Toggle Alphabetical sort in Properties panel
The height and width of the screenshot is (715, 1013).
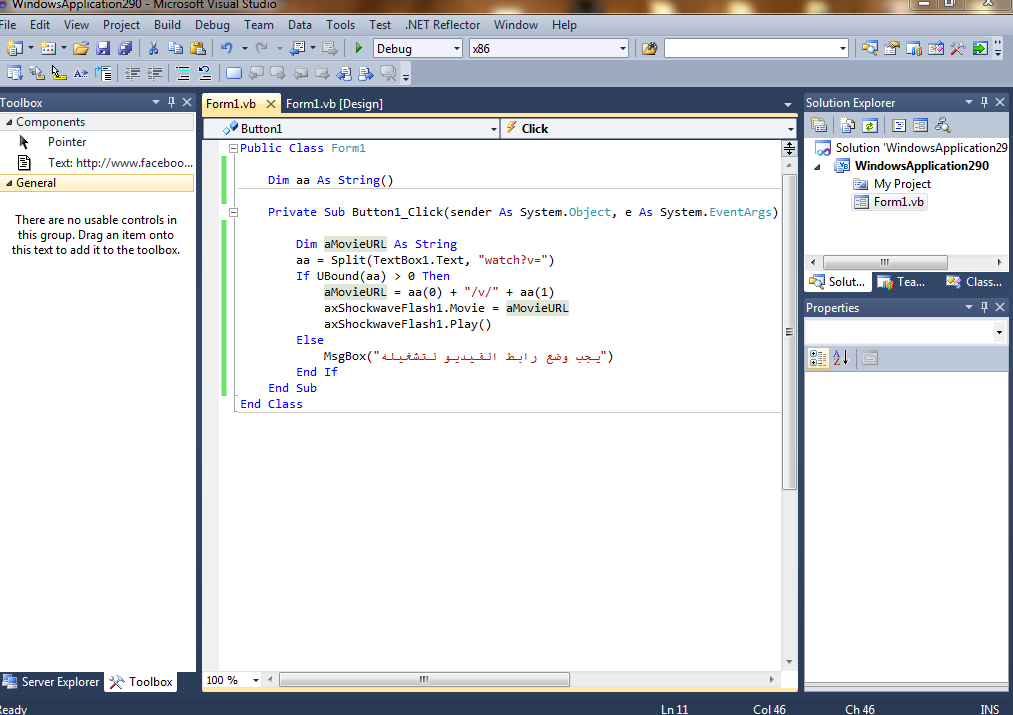[840, 358]
